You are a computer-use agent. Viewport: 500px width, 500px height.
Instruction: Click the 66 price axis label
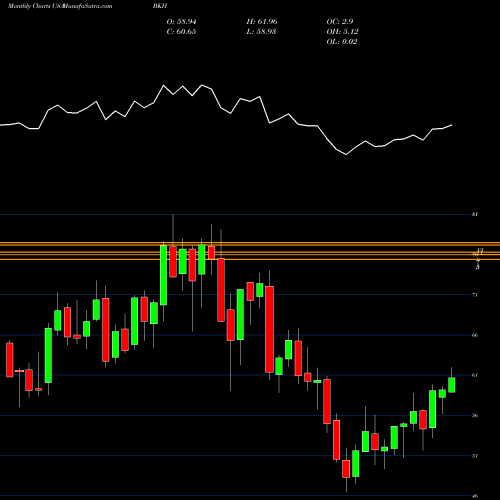click(x=475, y=335)
